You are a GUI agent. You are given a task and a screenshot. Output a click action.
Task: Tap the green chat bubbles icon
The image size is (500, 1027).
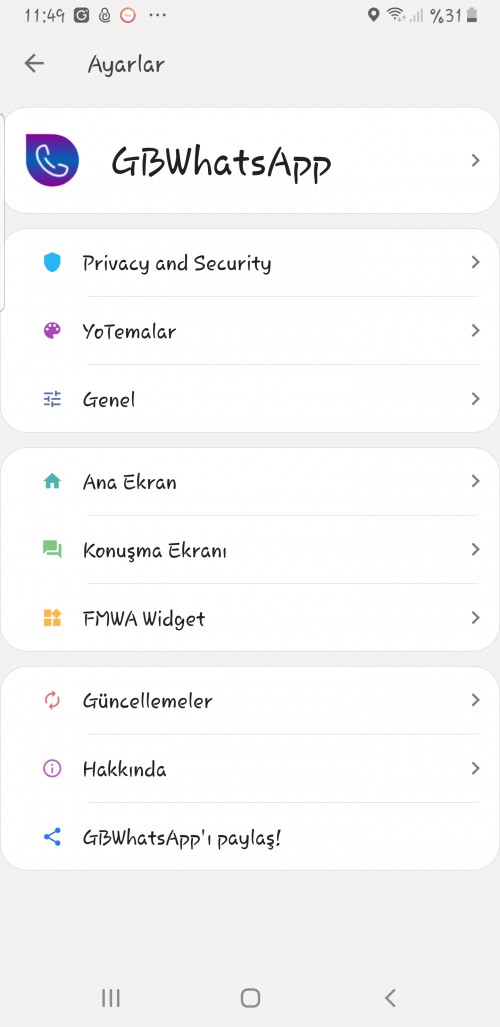click(52, 550)
